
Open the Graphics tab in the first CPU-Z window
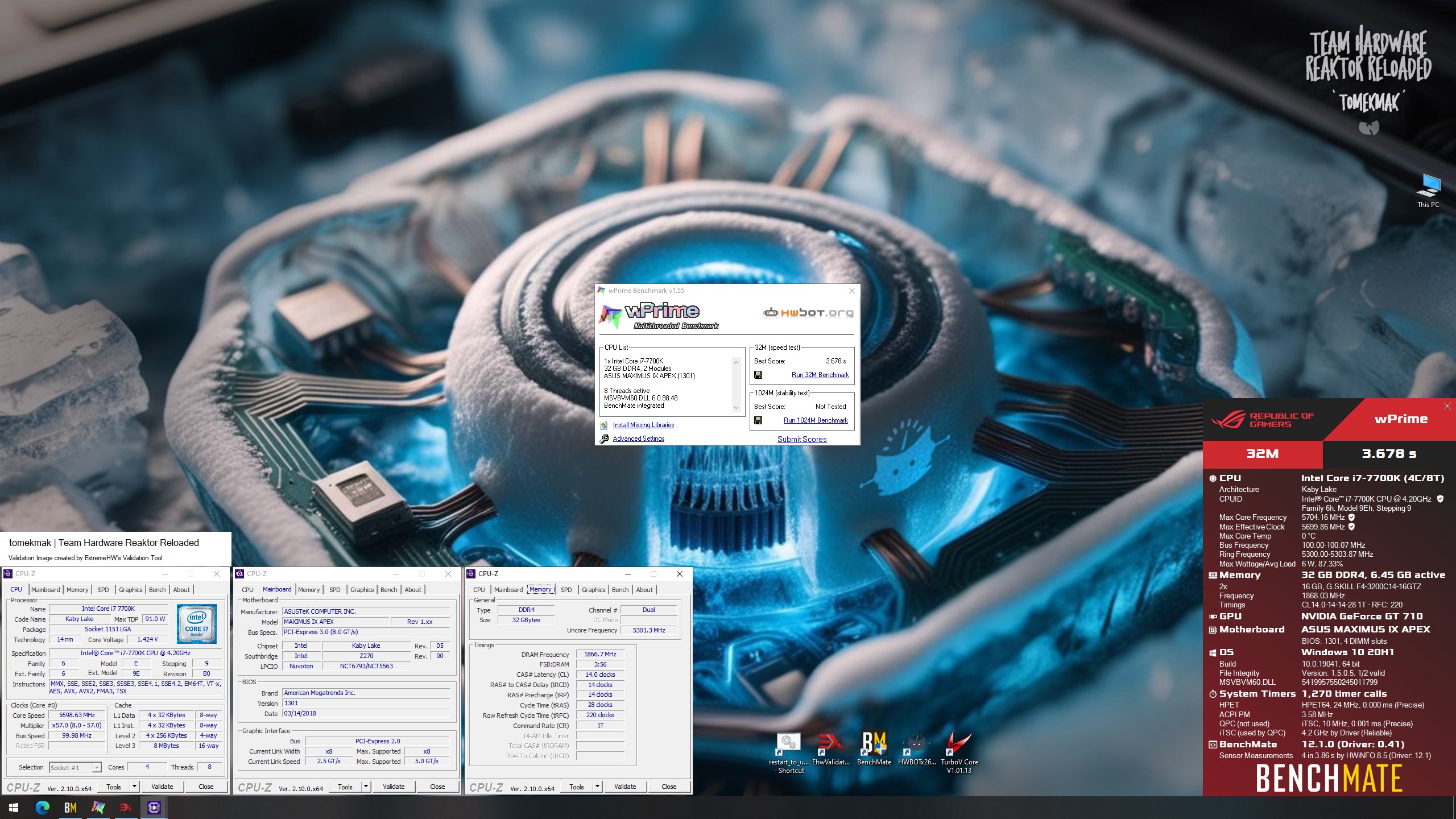[131, 590]
